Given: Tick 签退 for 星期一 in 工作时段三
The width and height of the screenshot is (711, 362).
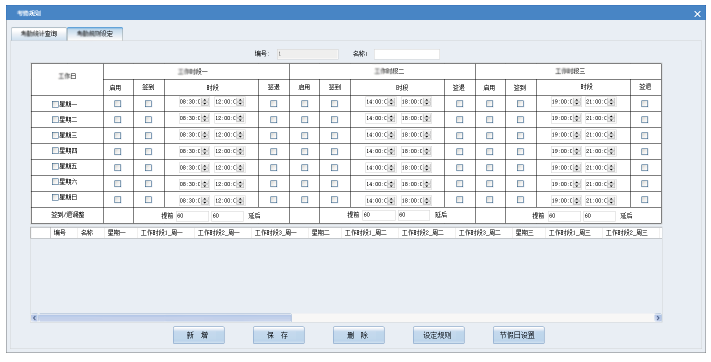Looking at the screenshot, I should point(644,103).
